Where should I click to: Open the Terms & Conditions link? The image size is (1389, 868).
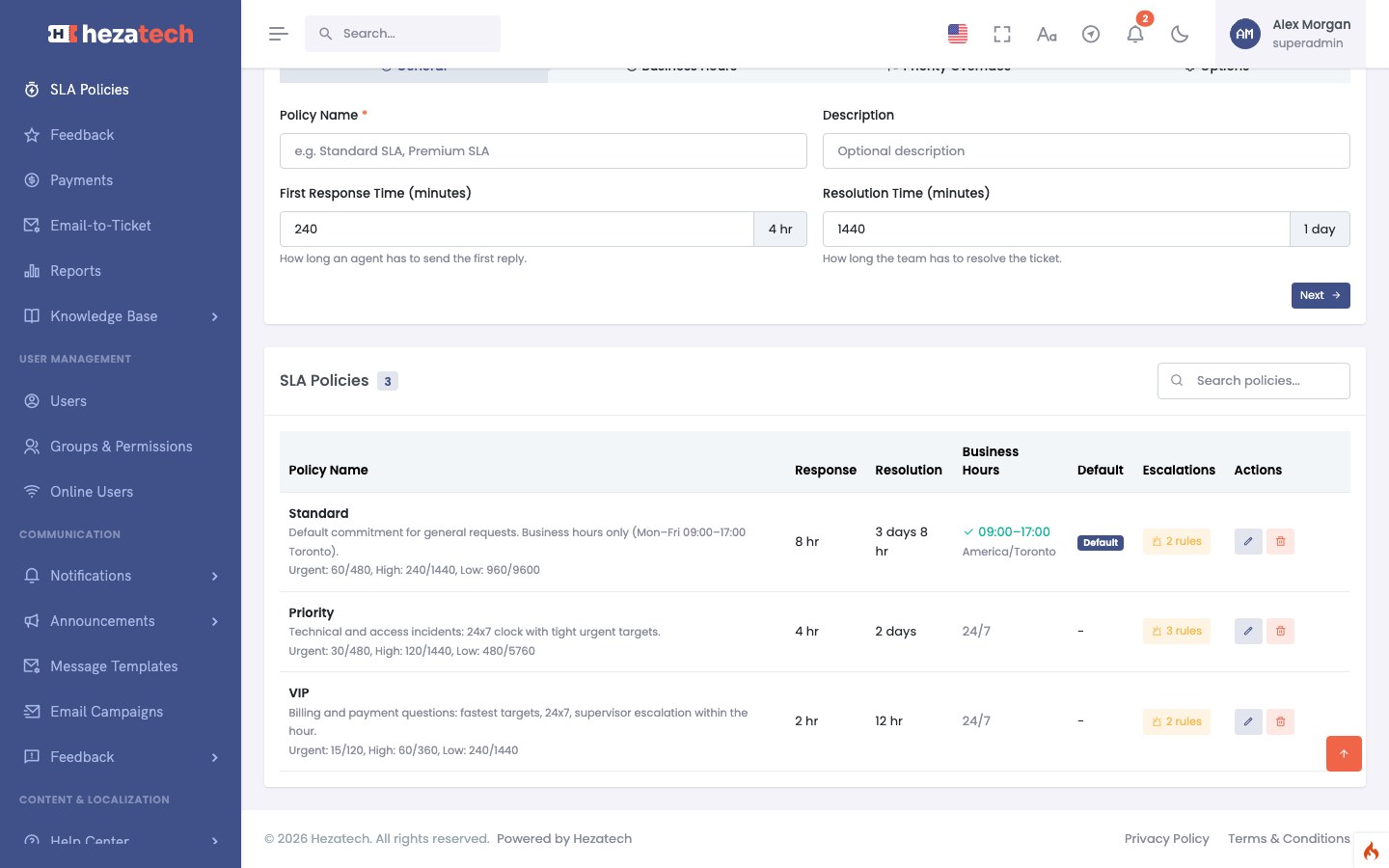pos(1289,838)
